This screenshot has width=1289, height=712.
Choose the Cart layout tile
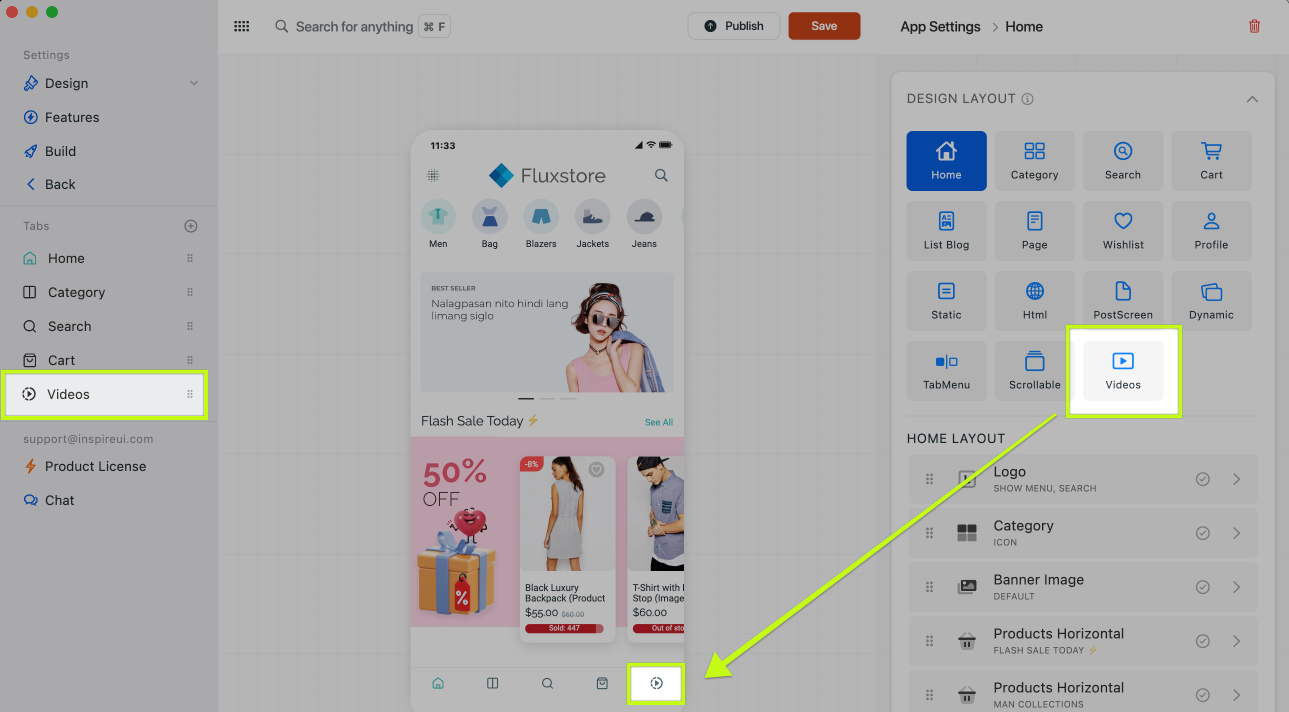click(1211, 161)
